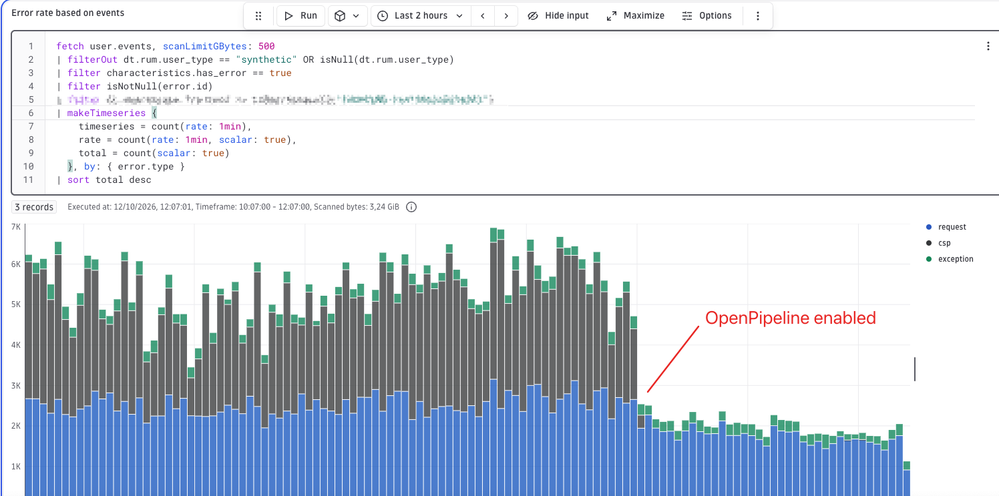
Task: Go to previous timeframe with left chevron
Action: pyautogui.click(x=483, y=16)
